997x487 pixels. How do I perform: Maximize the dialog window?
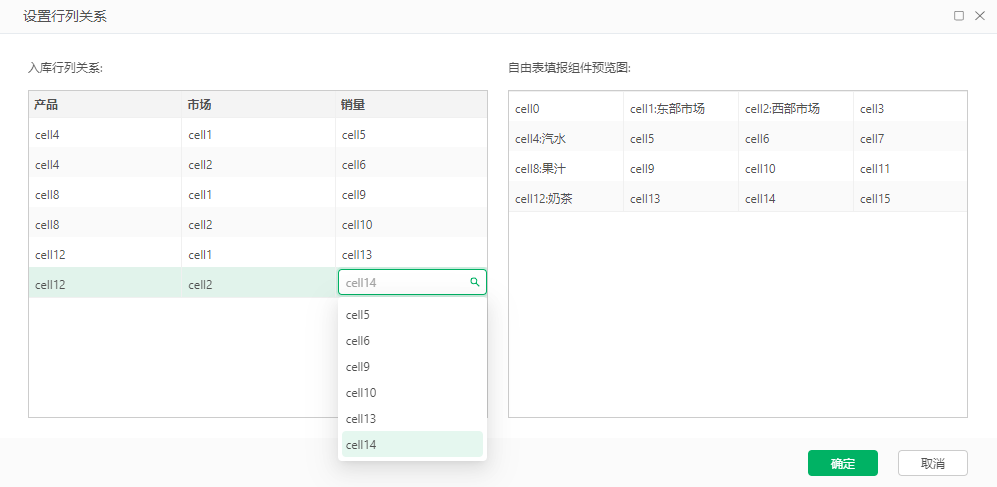pyautogui.click(x=959, y=16)
